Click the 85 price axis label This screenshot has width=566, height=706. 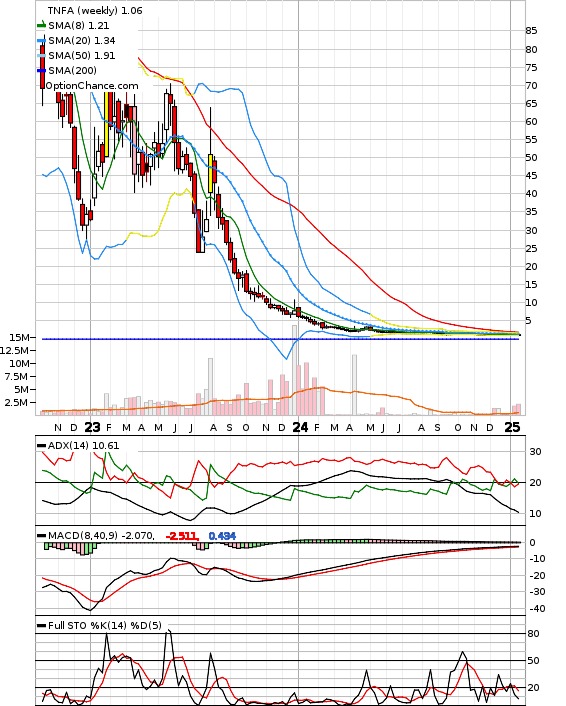coord(531,31)
